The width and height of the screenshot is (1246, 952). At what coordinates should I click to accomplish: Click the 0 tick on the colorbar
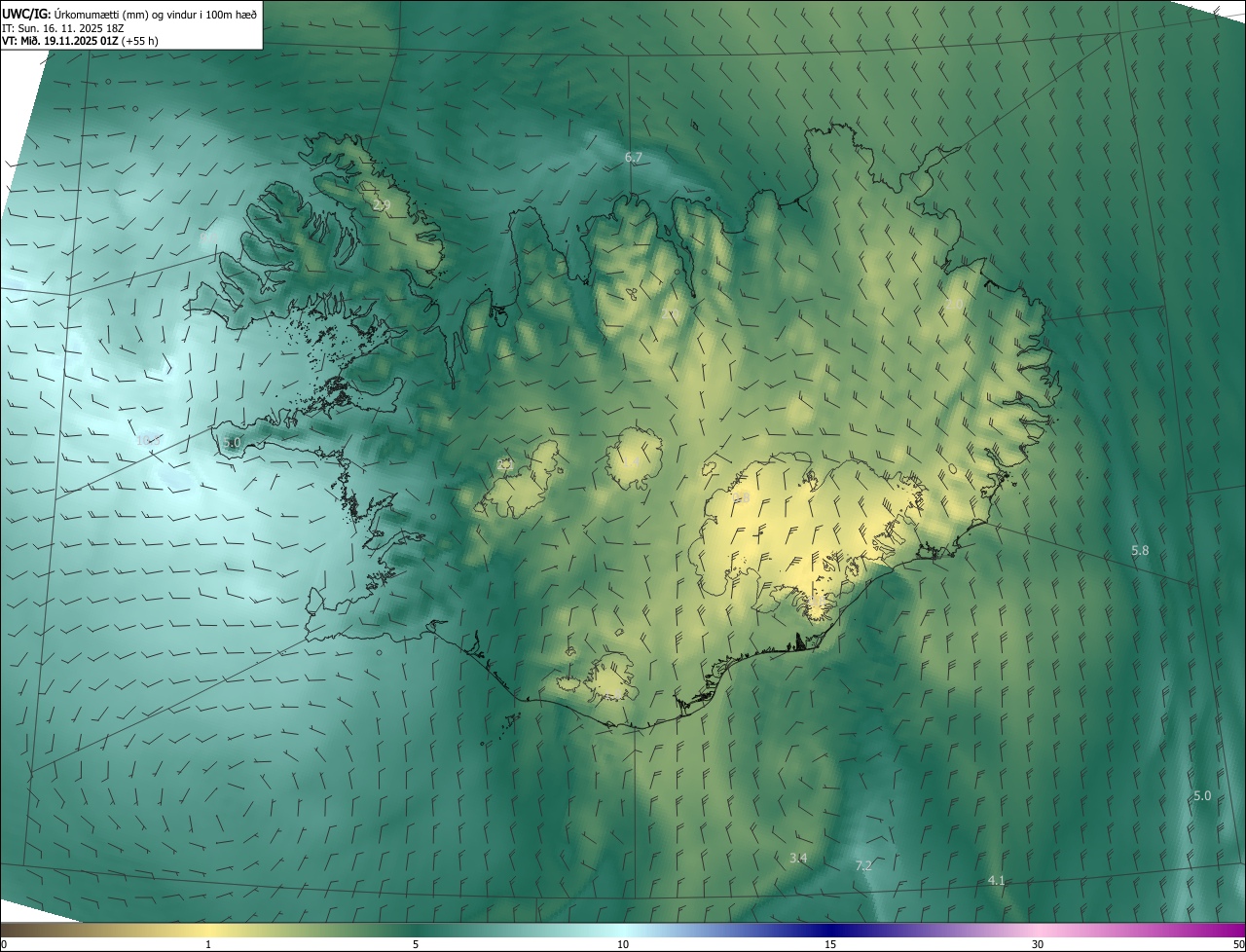tap(3, 944)
